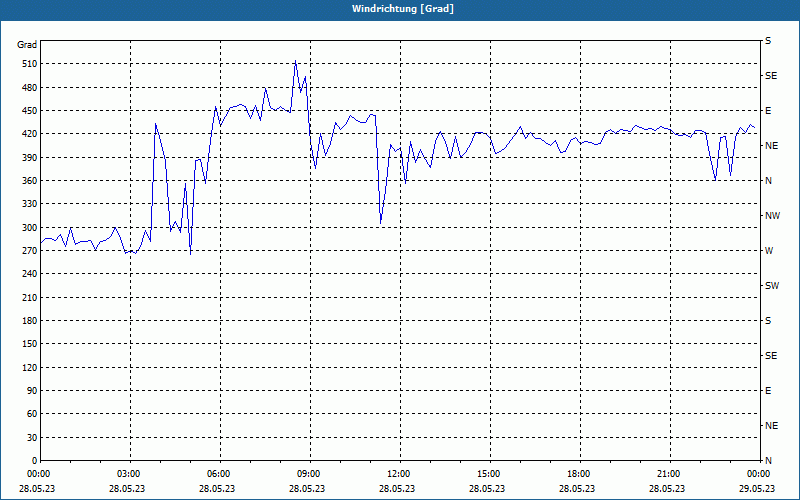Click the 'Windrichtung [Grad]' chart title
This screenshot has height=500, width=800.
(x=403, y=9)
